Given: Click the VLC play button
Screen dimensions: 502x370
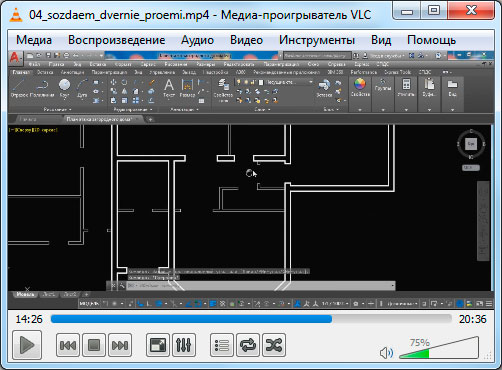Looking at the screenshot, I should [x=27, y=345].
